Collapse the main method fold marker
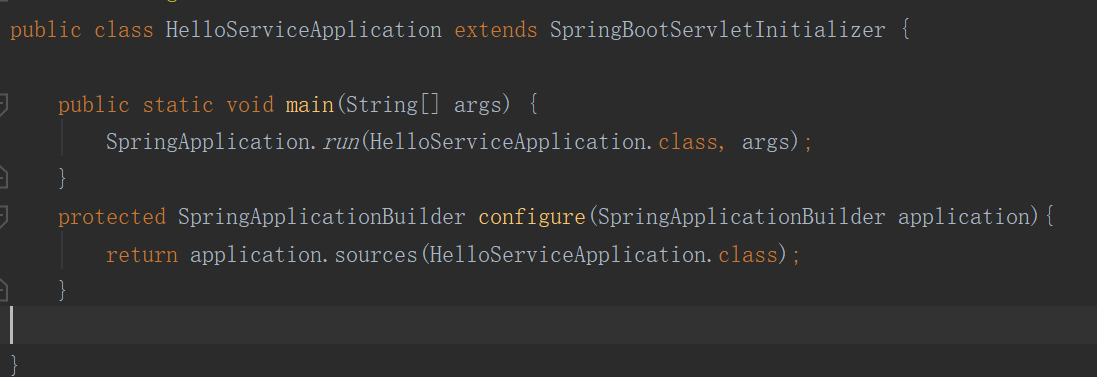Screen dimensions: 1097x377 tap(3, 105)
